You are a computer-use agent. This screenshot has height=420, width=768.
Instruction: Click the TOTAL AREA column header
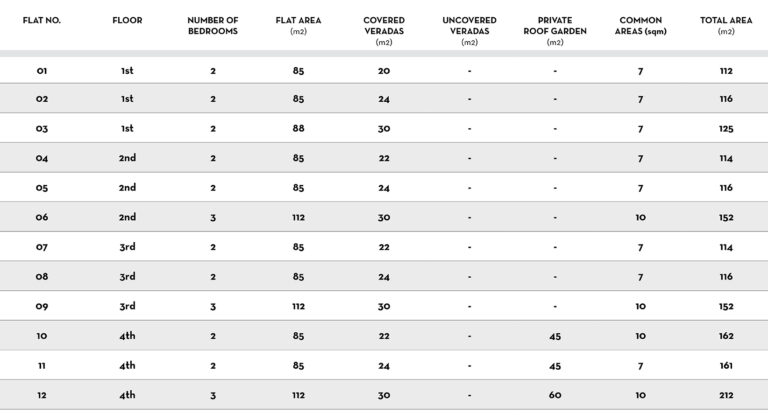coord(726,26)
